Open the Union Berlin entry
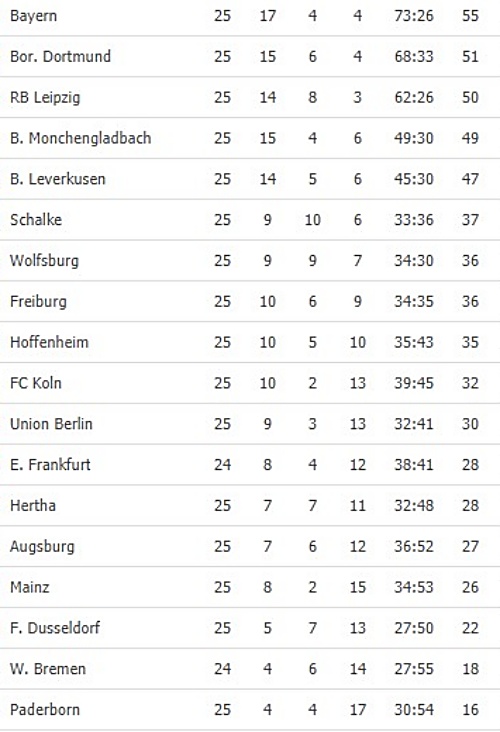500x732 pixels. click(x=51, y=424)
